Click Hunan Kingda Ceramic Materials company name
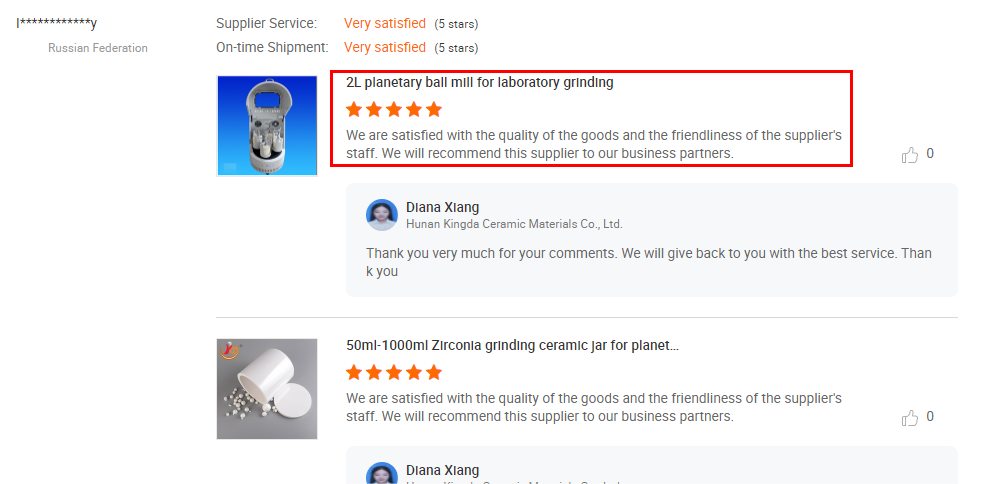Screen dimensions: 983x484 (514, 224)
